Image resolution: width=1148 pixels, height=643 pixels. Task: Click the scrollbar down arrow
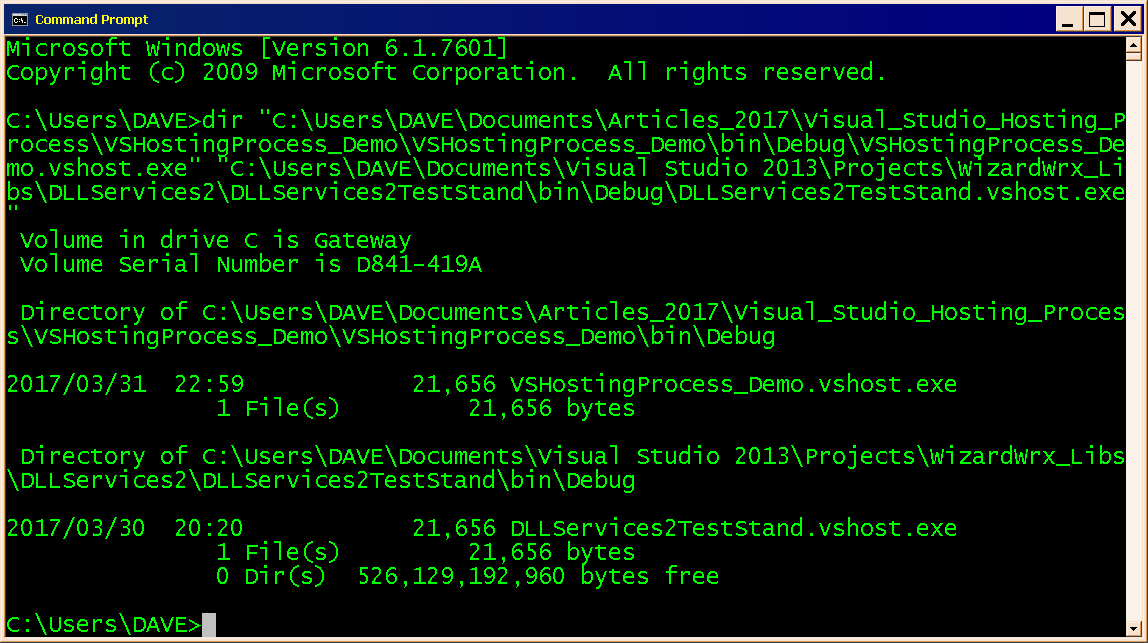coord(1133,628)
